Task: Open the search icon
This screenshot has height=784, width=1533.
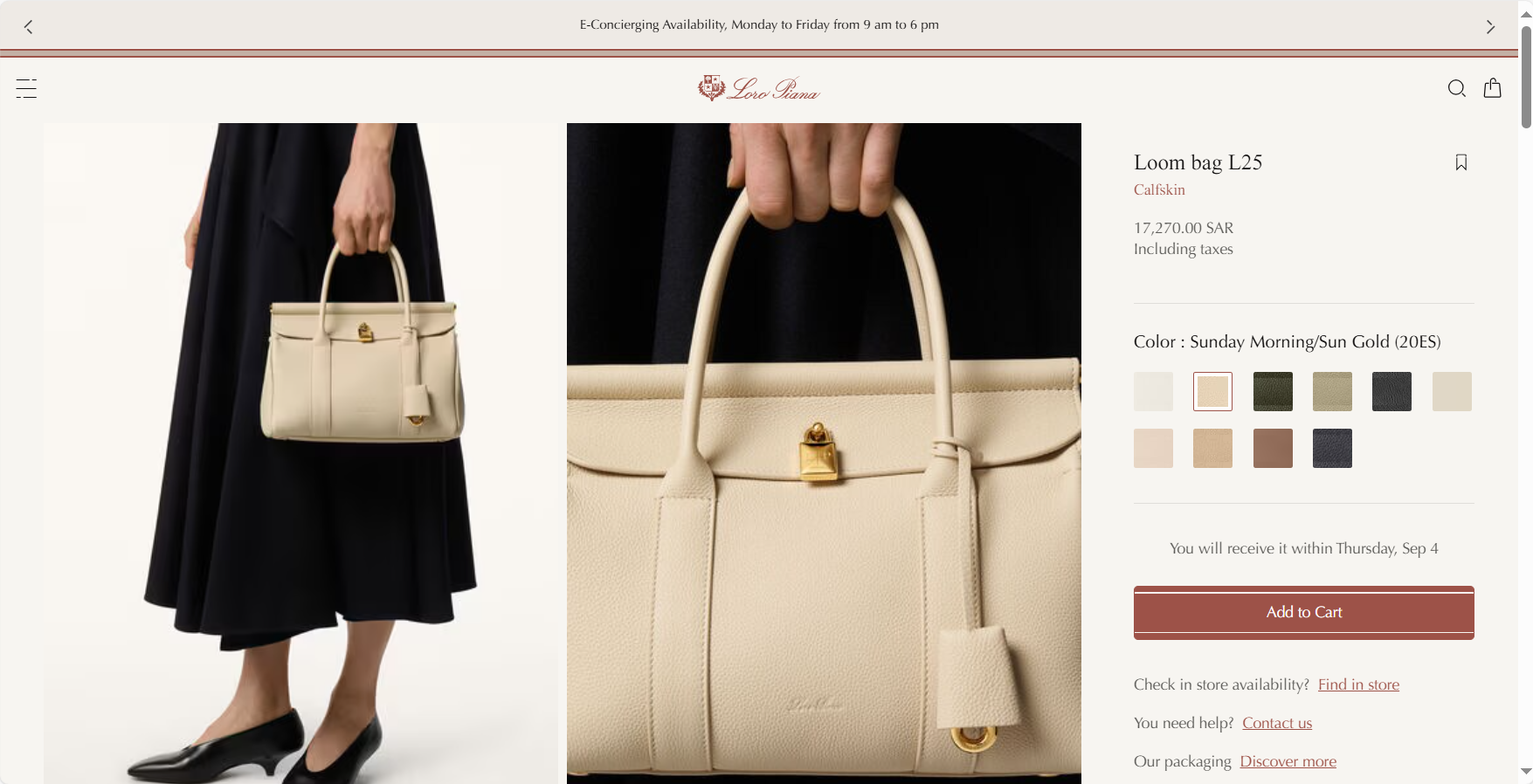Action: 1456,88
